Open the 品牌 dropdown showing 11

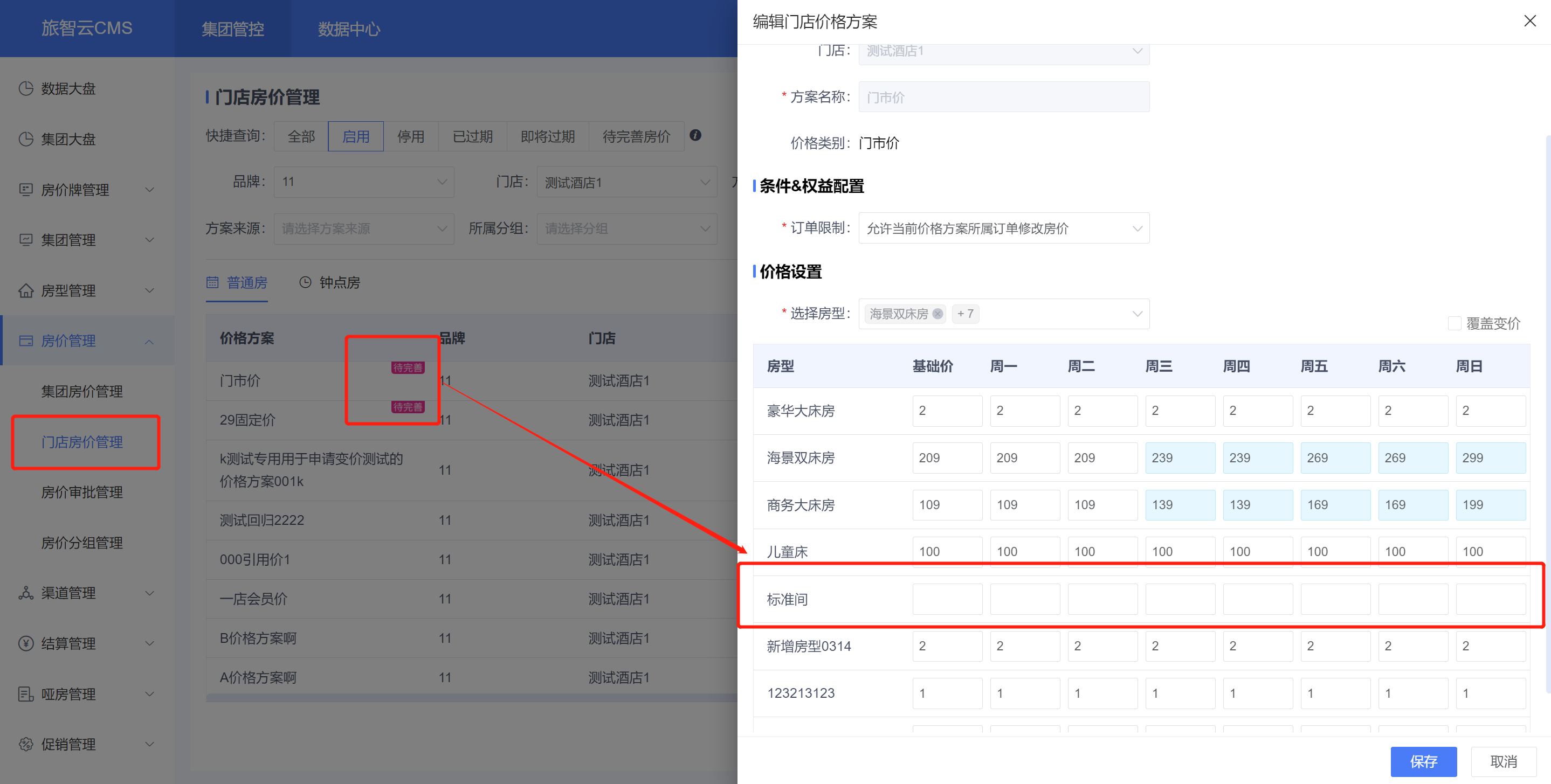coord(364,182)
